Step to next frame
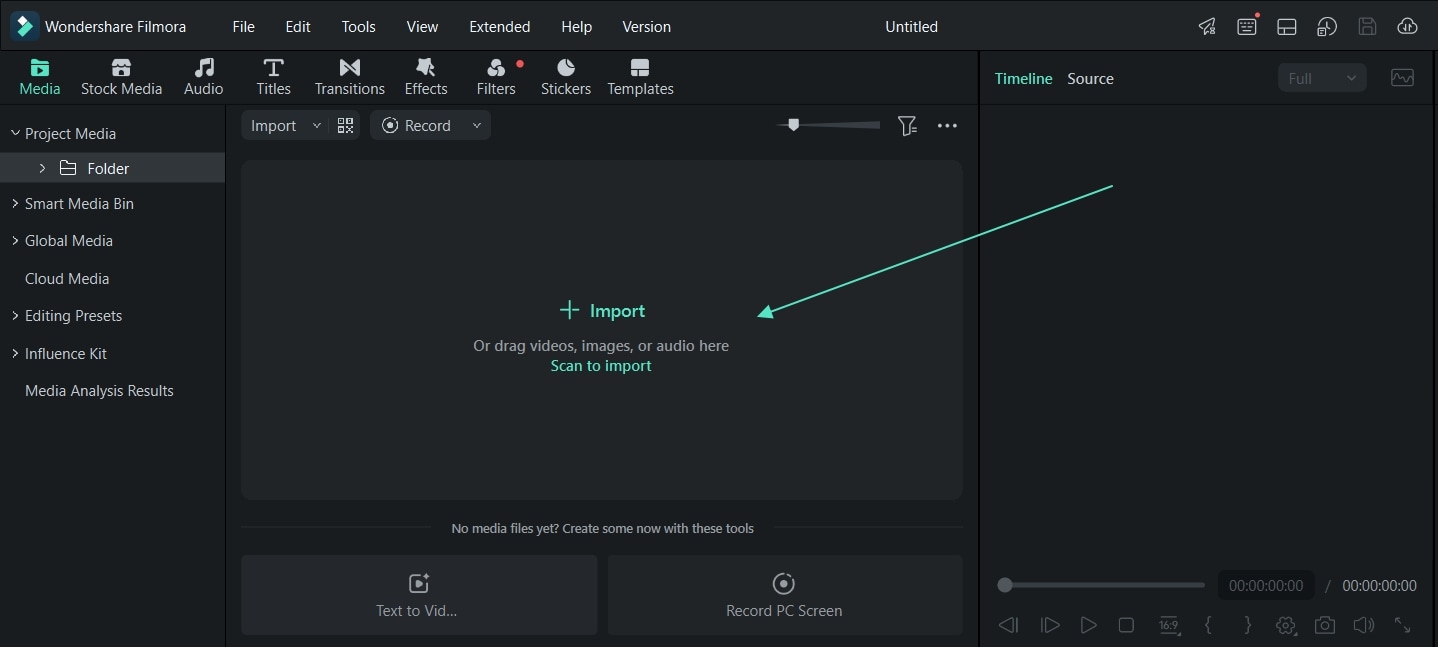Image resolution: width=1438 pixels, height=647 pixels. (1050, 625)
